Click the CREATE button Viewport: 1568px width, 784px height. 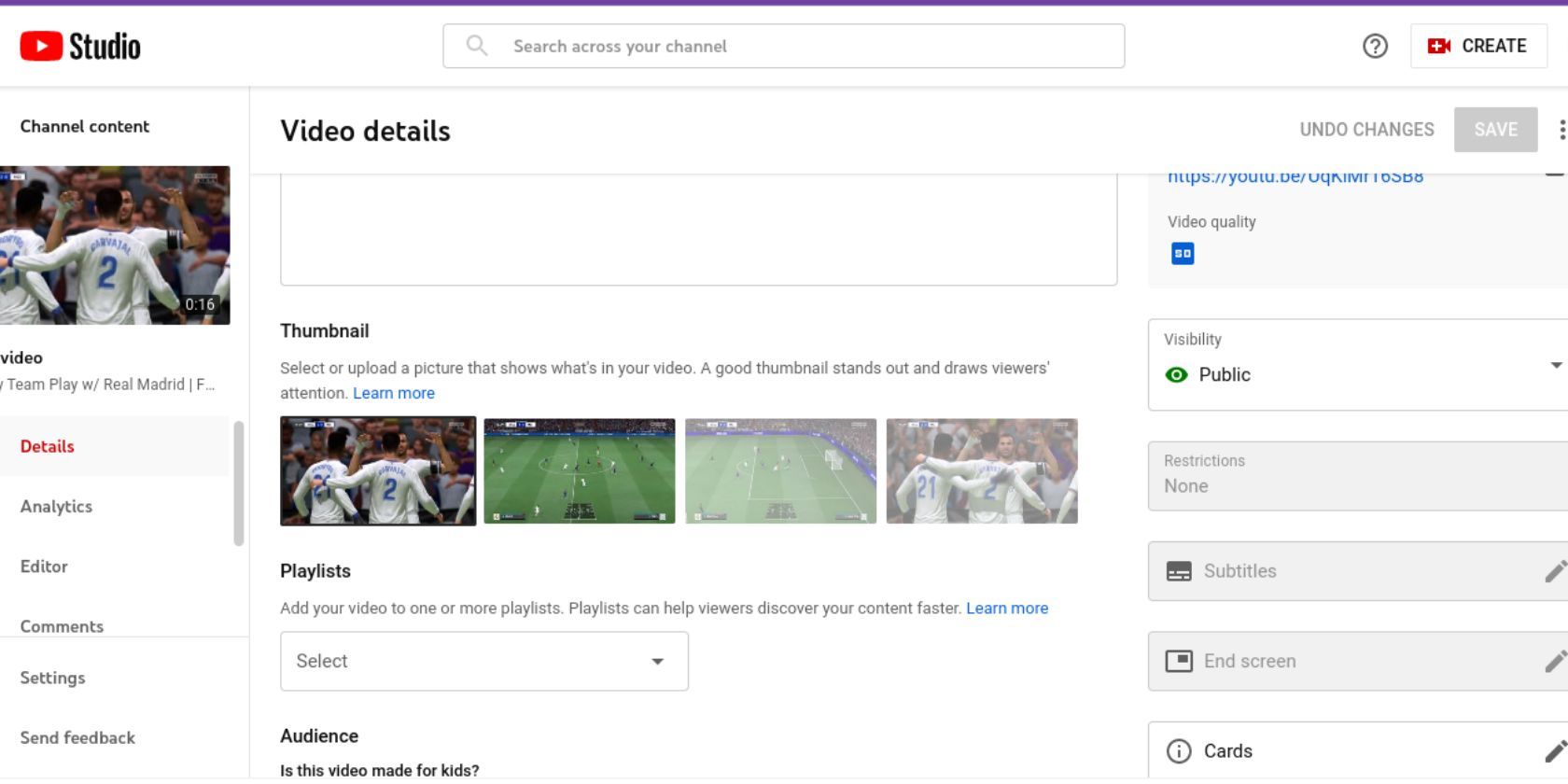click(1478, 46)
